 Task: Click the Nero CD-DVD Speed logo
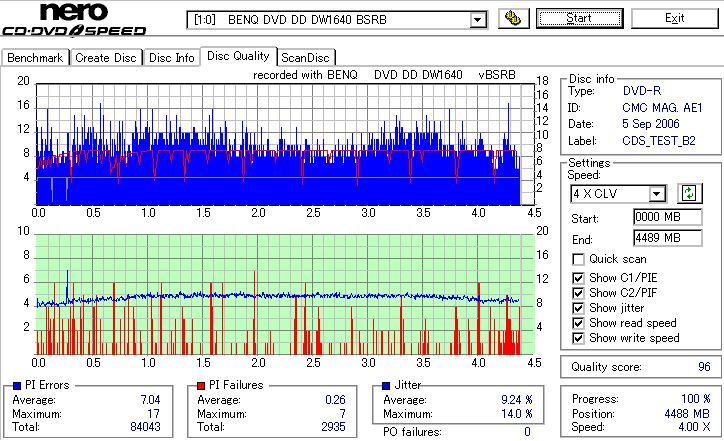click(x=74, y=19)
